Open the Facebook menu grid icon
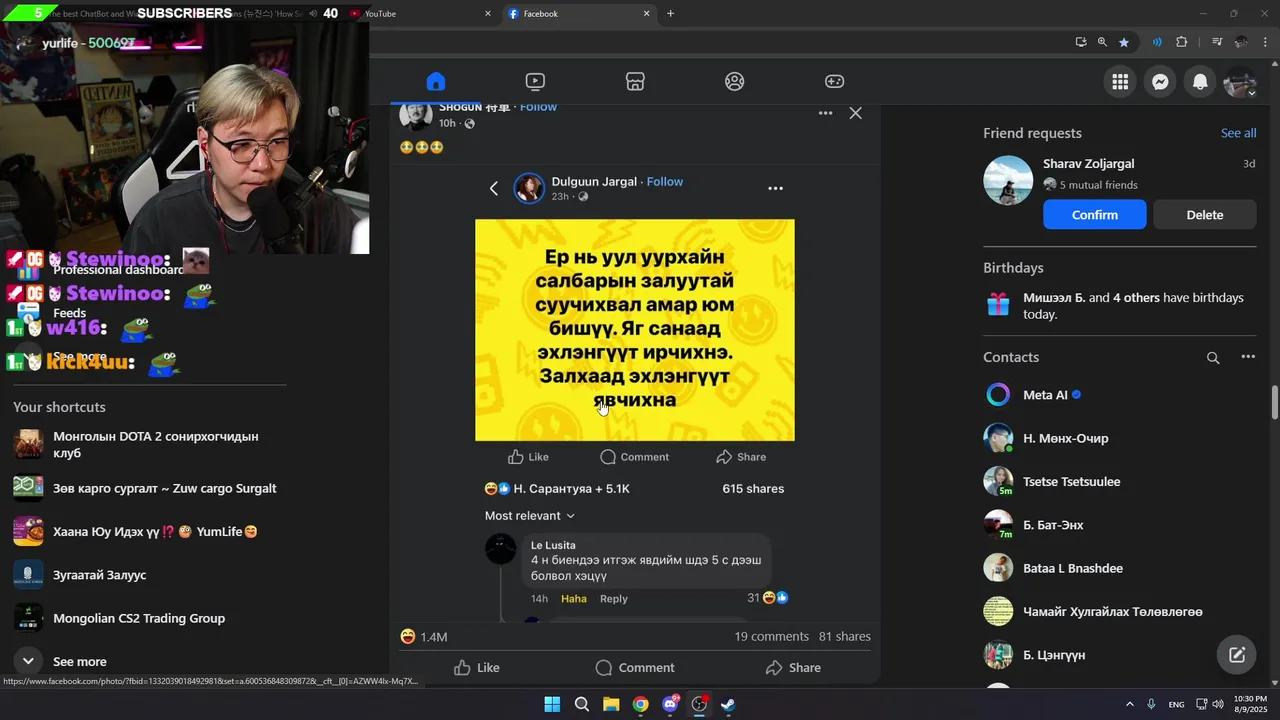The width and height of the screenshot is (1280, 720). tap(1120, 82)
